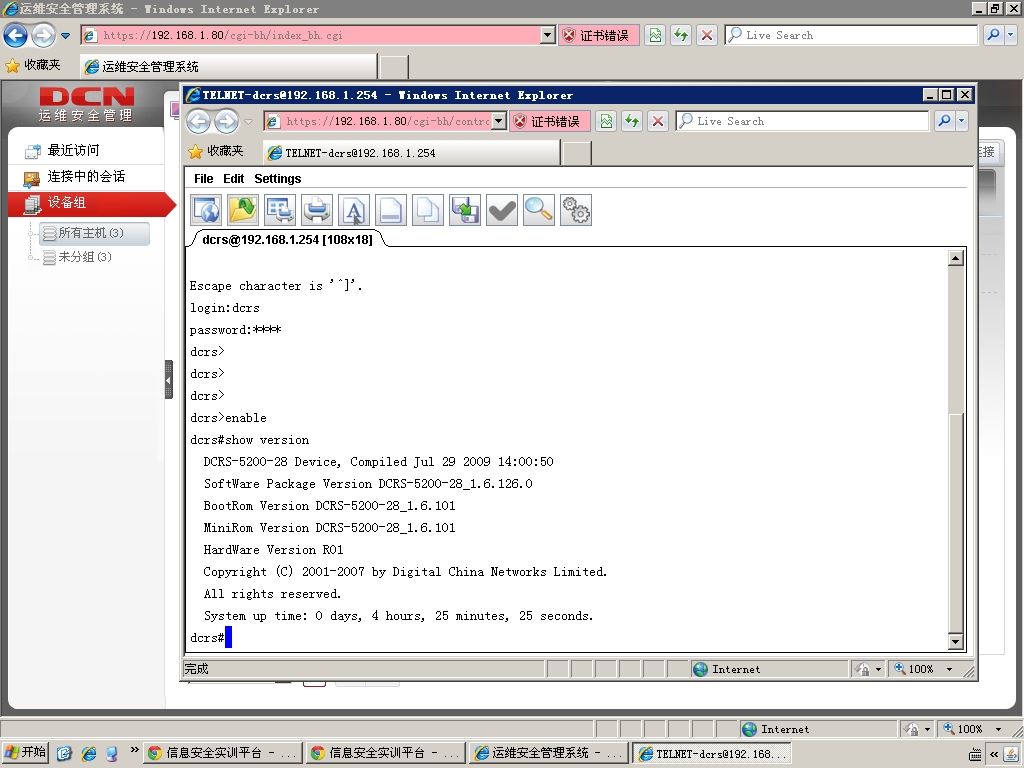Open zoom 100% dropdown in TELNET status bar

[x=950, y=669]
